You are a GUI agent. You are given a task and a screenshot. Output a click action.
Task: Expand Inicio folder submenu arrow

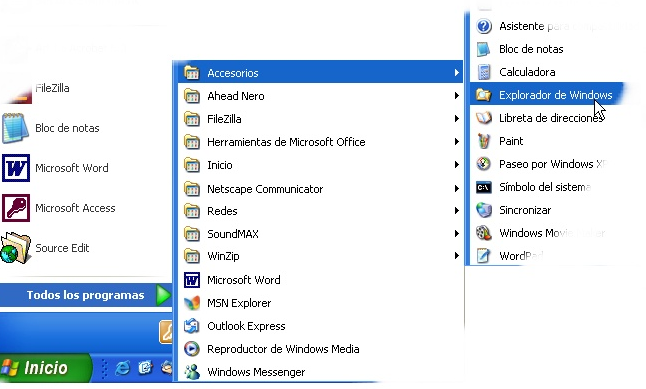[456, 165]
